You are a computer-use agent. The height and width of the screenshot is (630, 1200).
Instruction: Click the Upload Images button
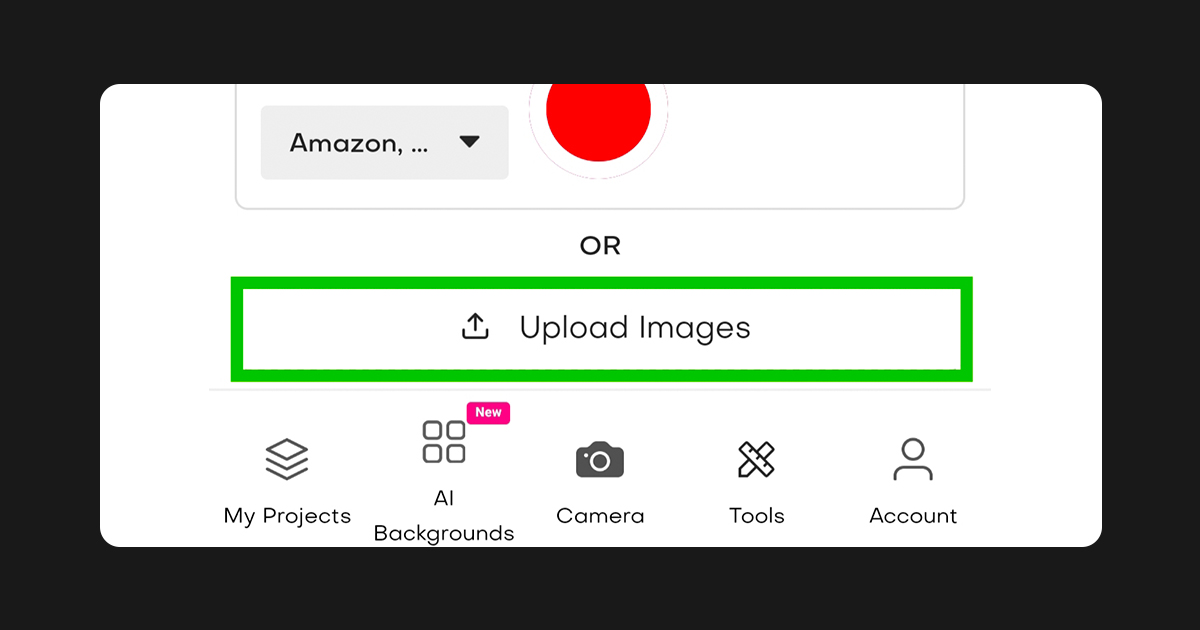click(x=601, y=329)
